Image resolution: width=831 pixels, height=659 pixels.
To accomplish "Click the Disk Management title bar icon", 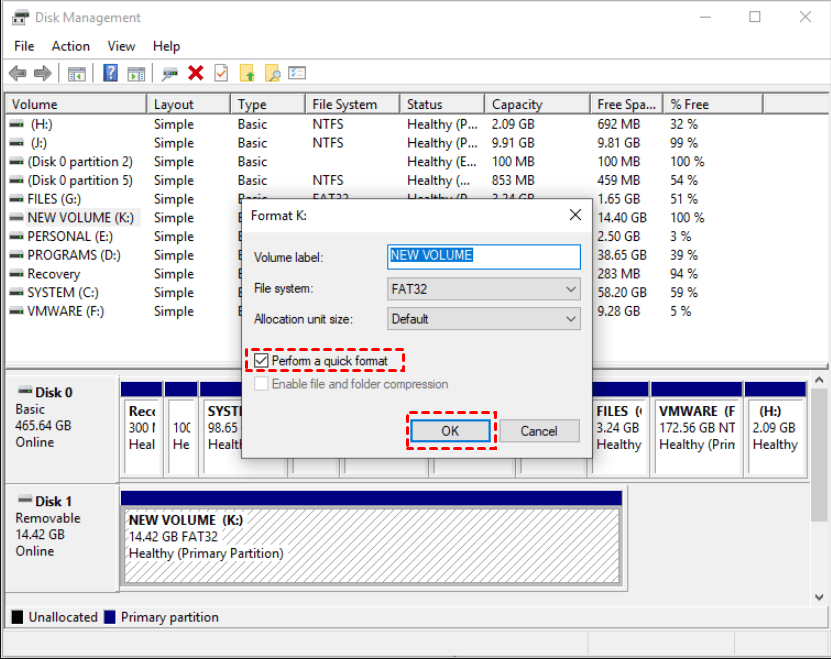I will (x=21, y=17).
